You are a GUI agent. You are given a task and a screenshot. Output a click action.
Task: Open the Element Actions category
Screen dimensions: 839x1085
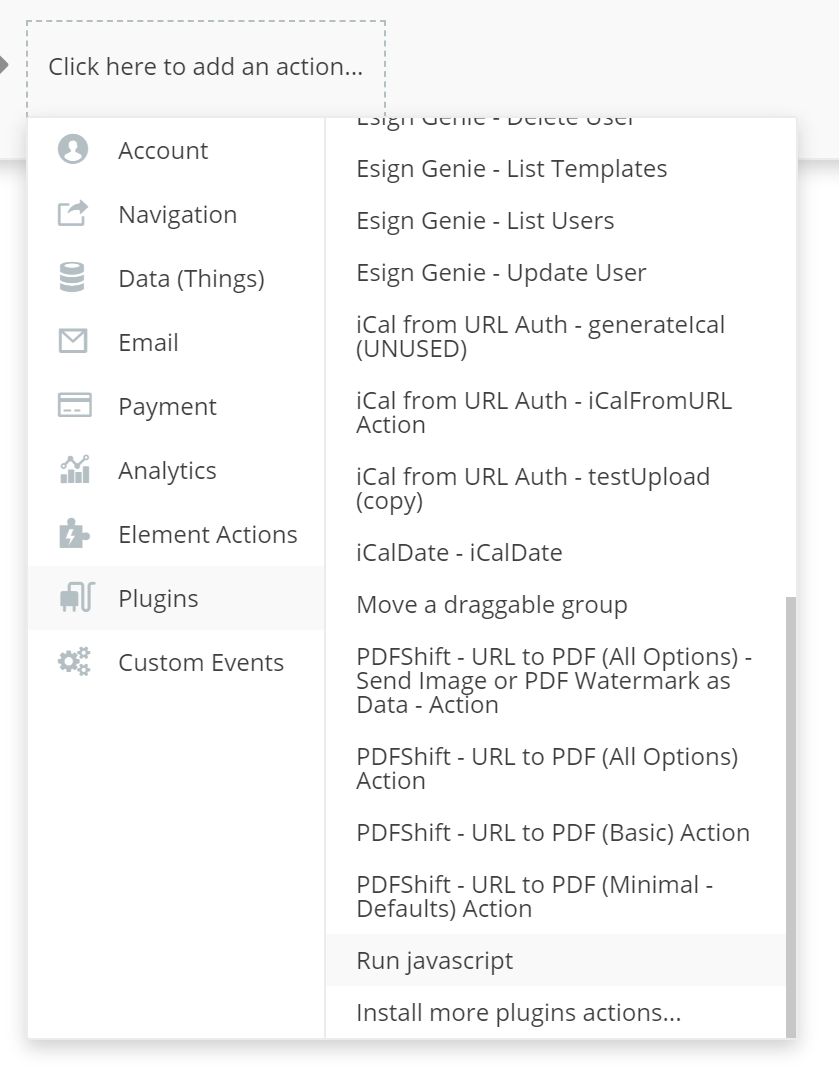(x=207, y=534)
